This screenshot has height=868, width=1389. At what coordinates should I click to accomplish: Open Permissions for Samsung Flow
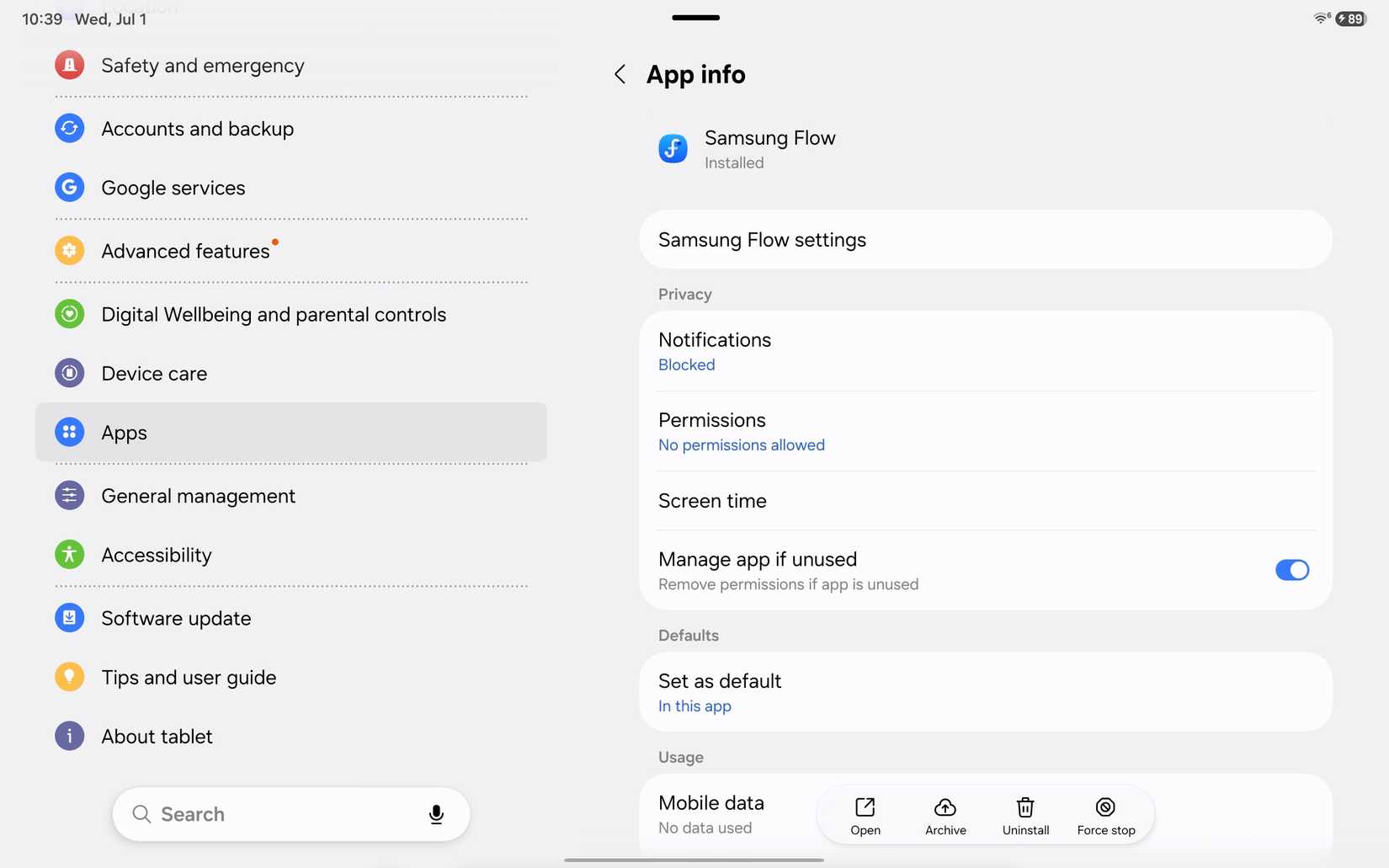coord(986,431)
